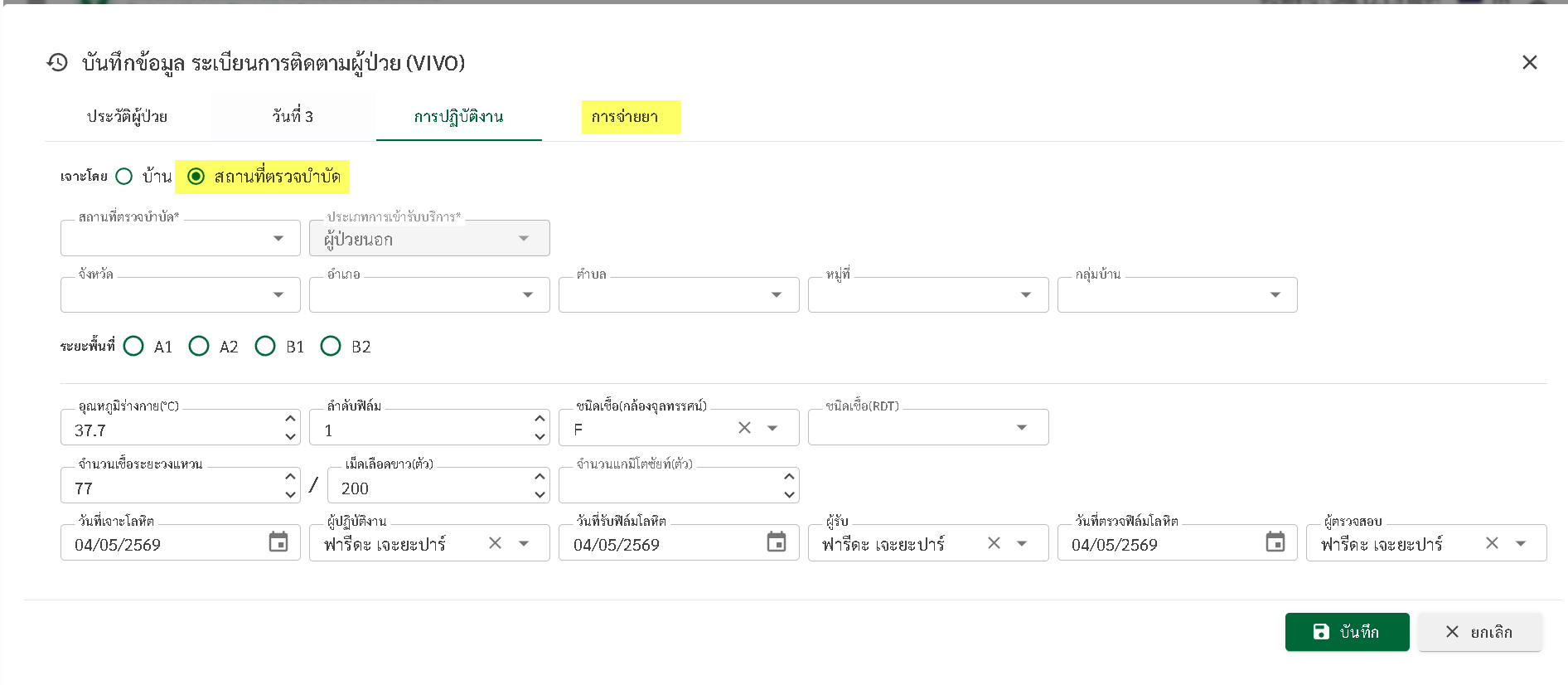Select the บ้าน radio option
This screenshot has height=685, width=1568.
124,176
